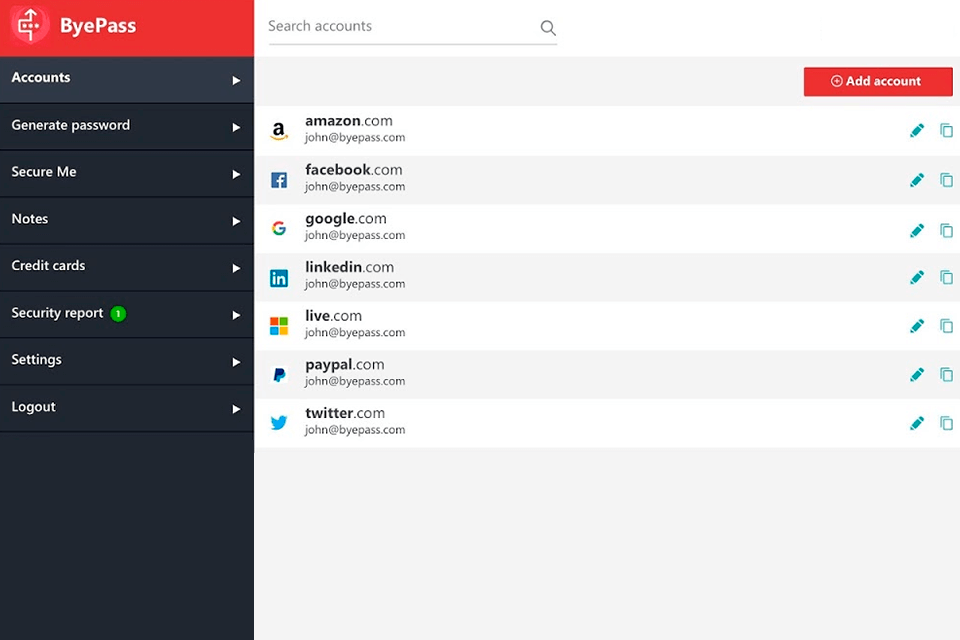Viewport: 960px width, 640px height.
Task: Select the LinkedIn logo in the accounts list
Action: point(279,277)
